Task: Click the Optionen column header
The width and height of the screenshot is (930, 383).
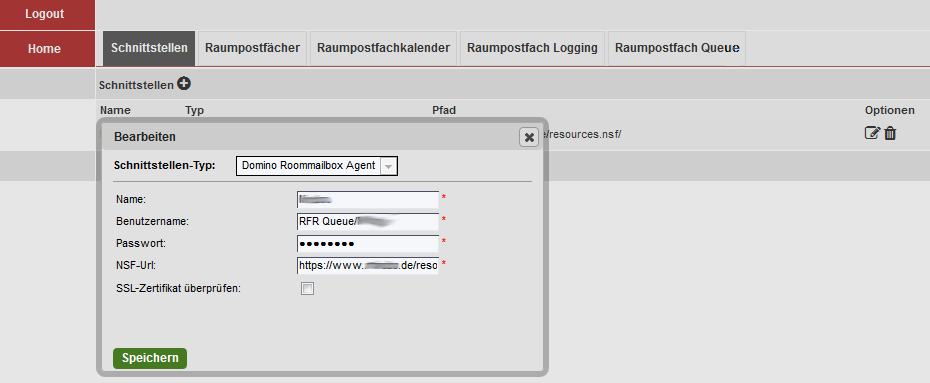Action: coord(890,110)
